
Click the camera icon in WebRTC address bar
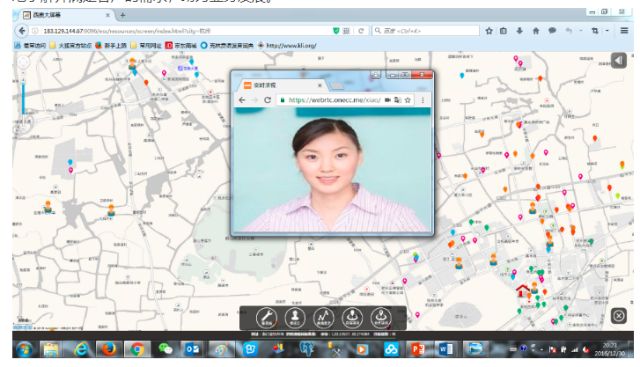tap(387, 100)
